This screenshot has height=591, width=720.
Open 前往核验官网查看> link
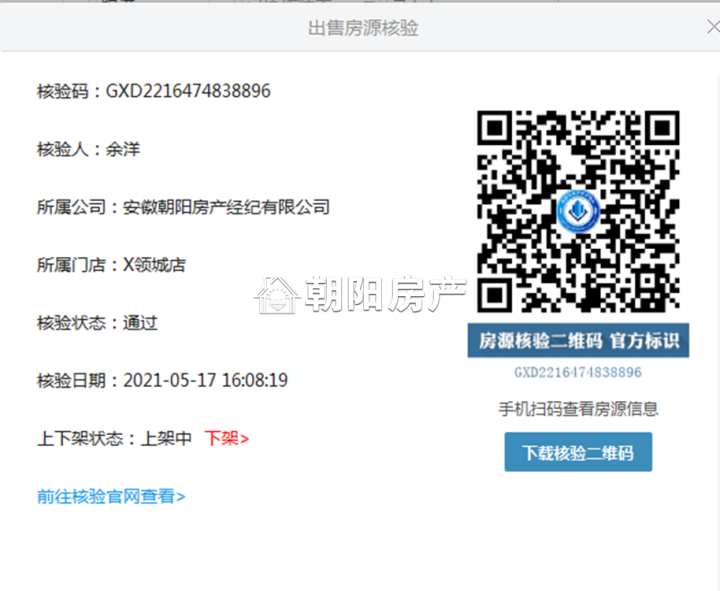point(111,496)
